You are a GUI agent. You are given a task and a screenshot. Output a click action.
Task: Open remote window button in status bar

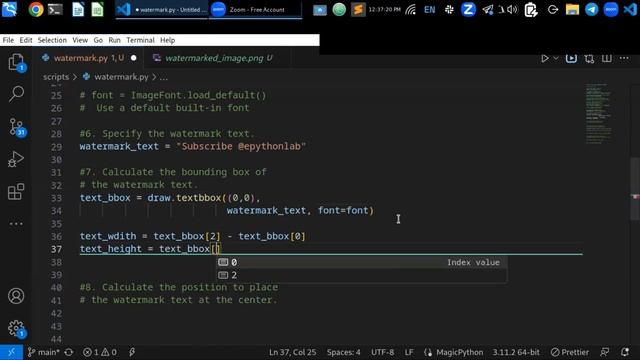click(11, 352)
